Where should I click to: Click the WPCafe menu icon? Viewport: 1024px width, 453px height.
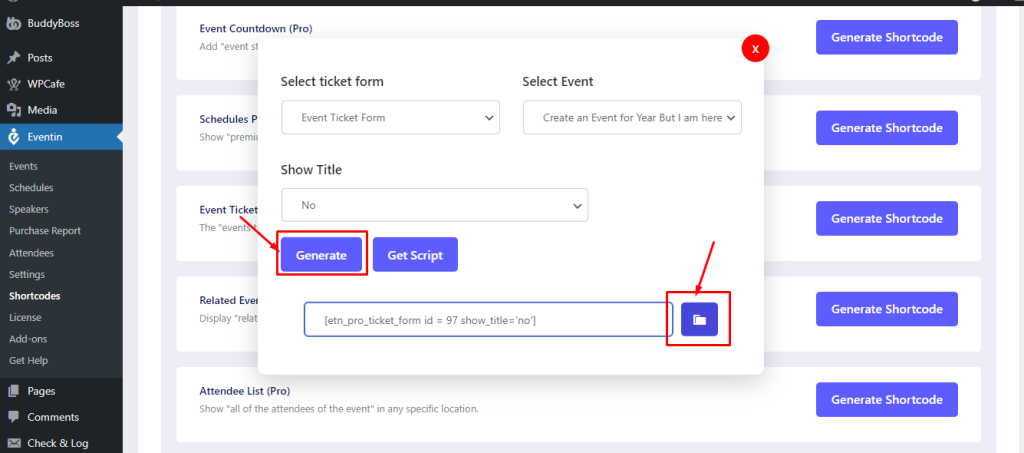tap(13, 84)
